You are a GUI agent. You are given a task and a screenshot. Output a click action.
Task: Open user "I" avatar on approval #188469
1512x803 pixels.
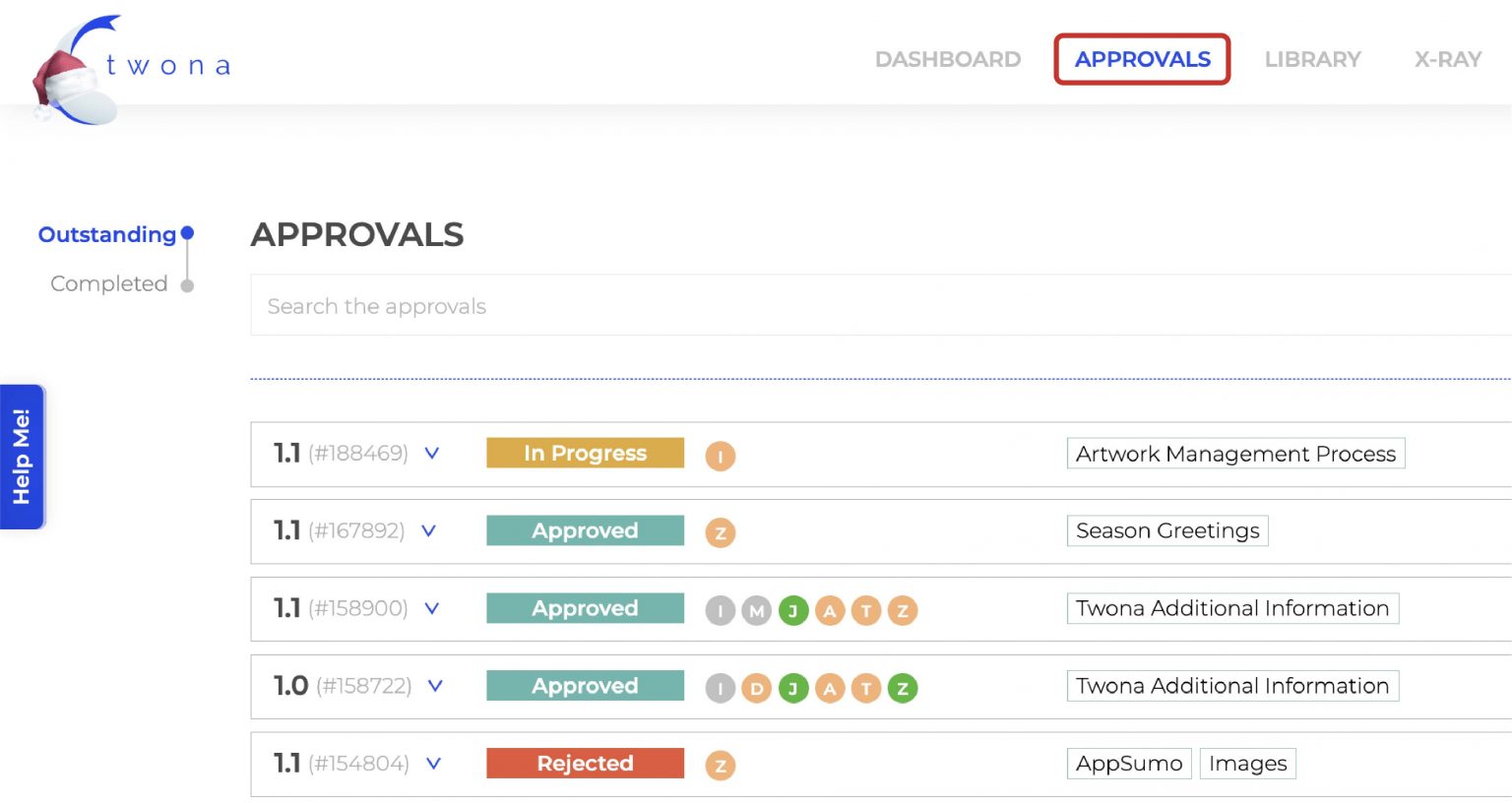pos(720,455)
